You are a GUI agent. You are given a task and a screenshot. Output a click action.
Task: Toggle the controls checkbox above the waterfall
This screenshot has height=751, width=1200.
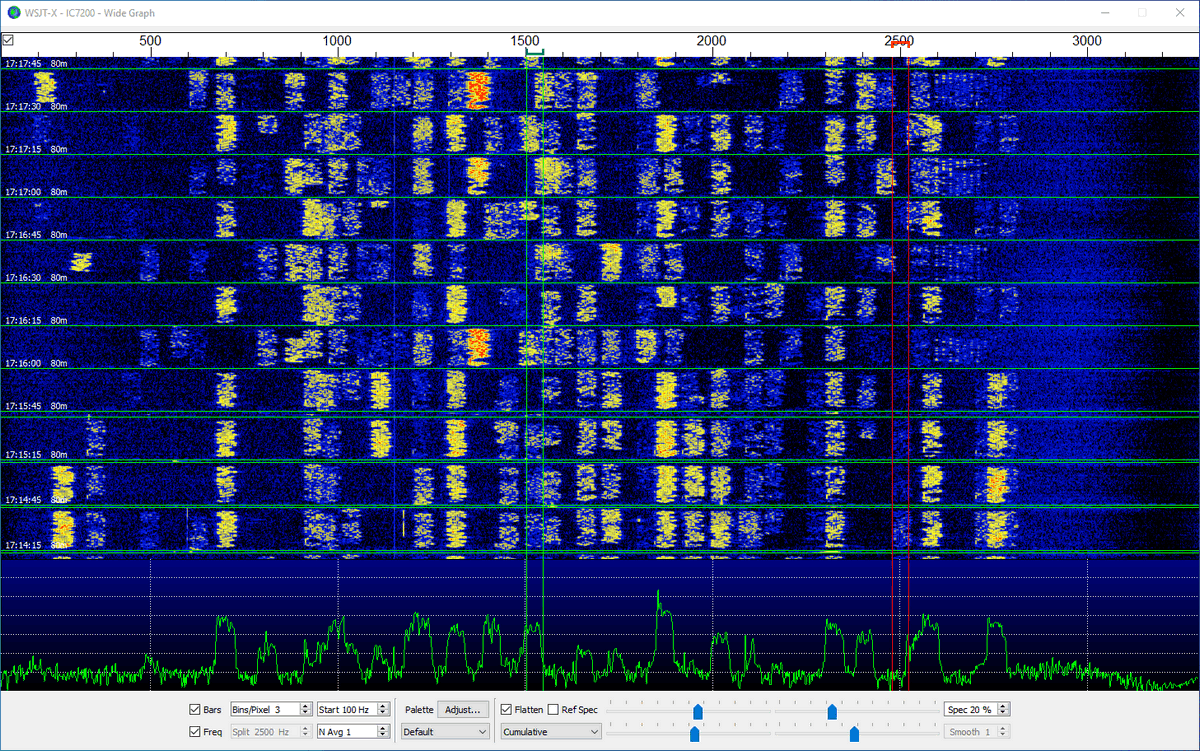8,40
